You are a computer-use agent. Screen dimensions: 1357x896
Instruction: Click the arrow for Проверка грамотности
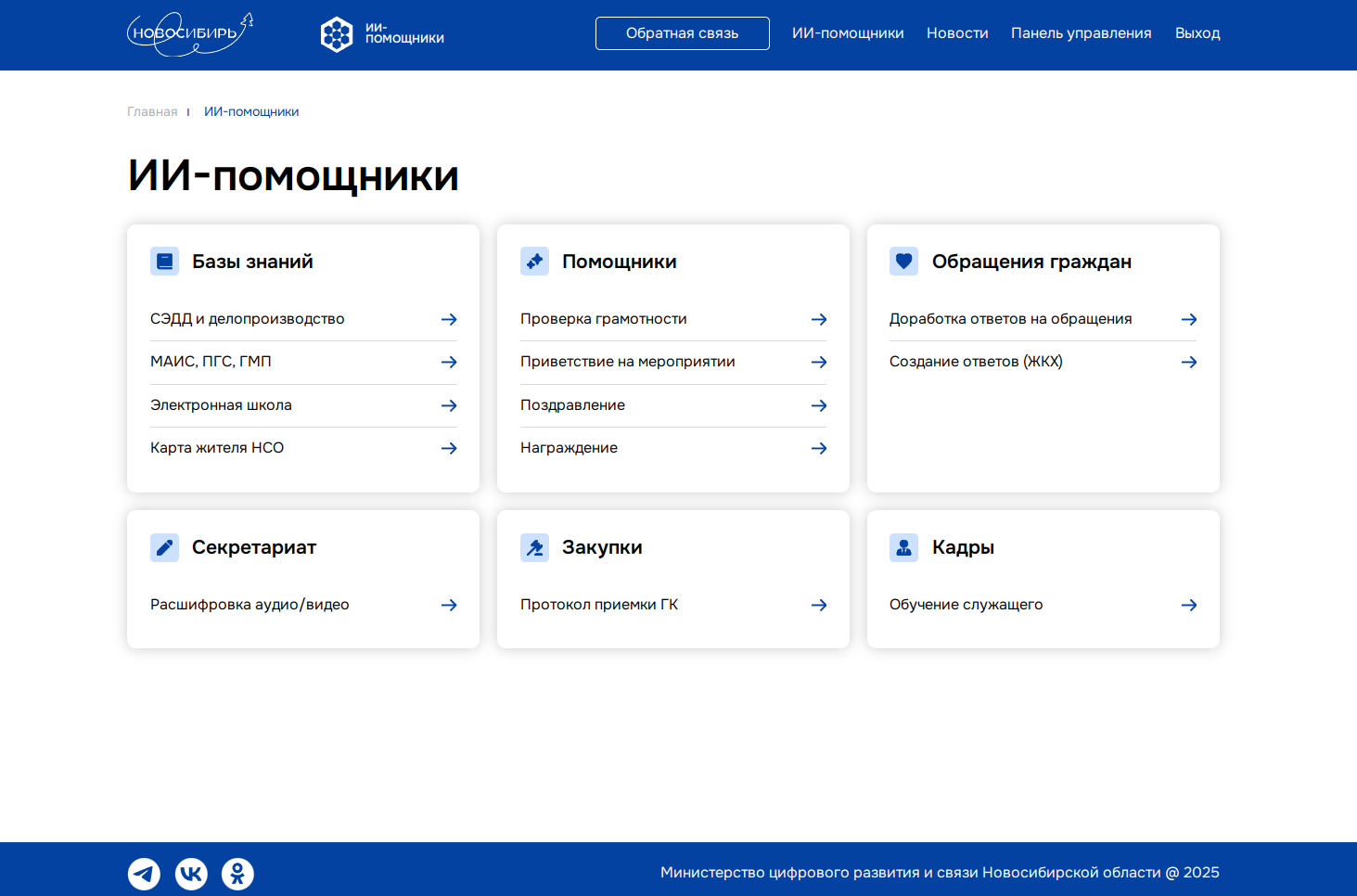tap(819, 319)
